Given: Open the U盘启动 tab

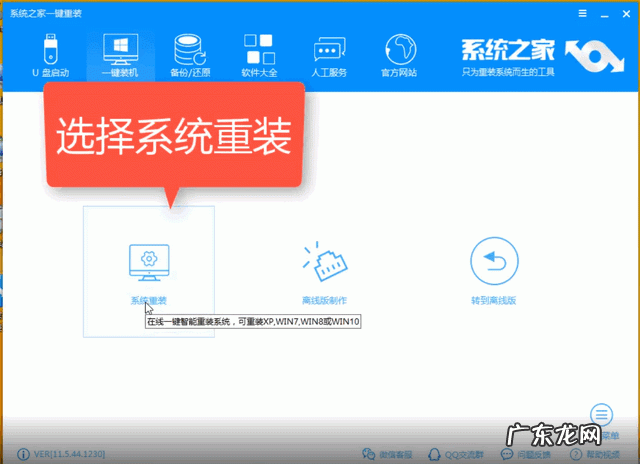Looking at the screenshot, I should pyautogui.click(x=51, y=55).
